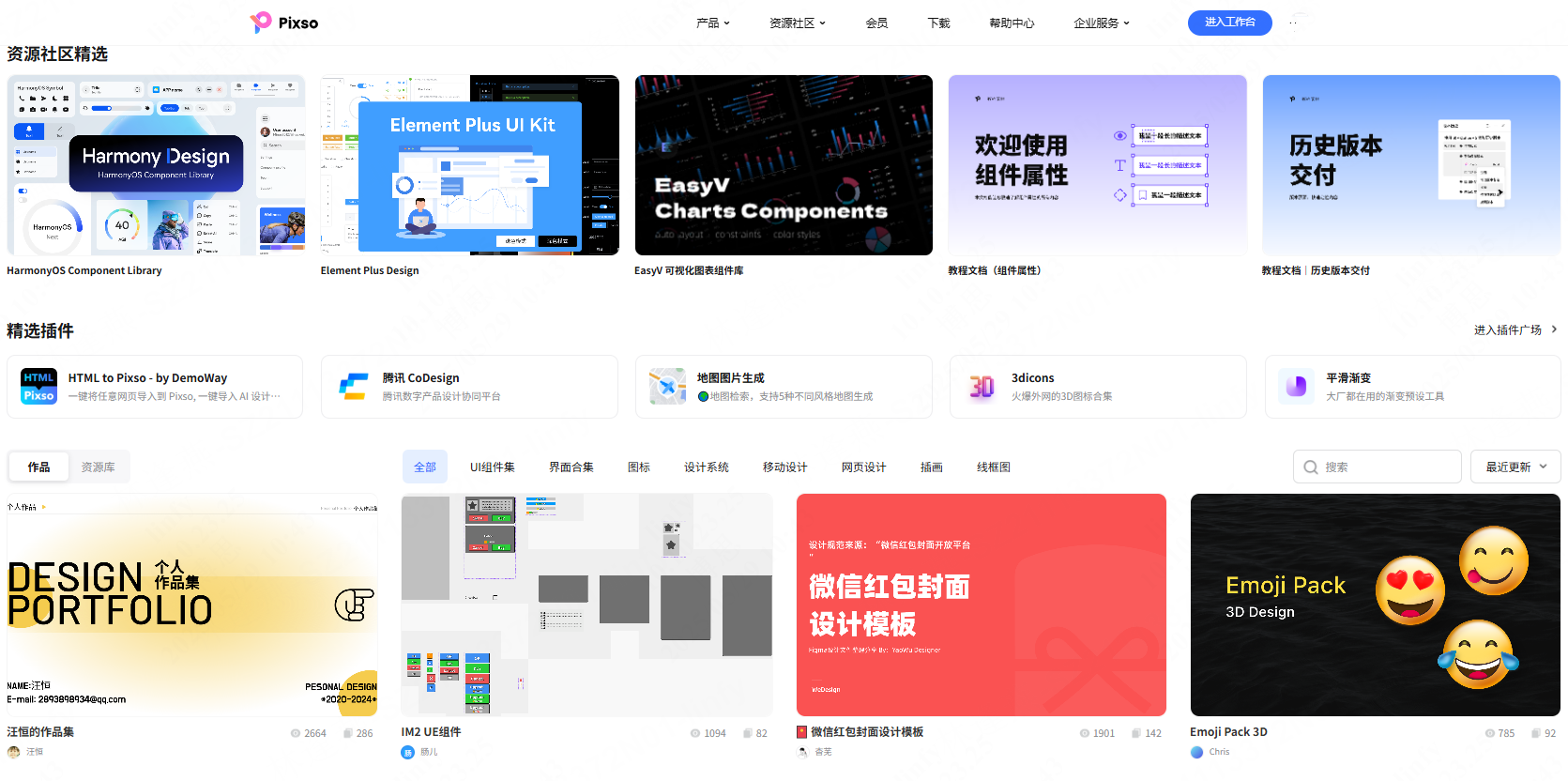Expand the 产品 menu

(x=713, y=23)
